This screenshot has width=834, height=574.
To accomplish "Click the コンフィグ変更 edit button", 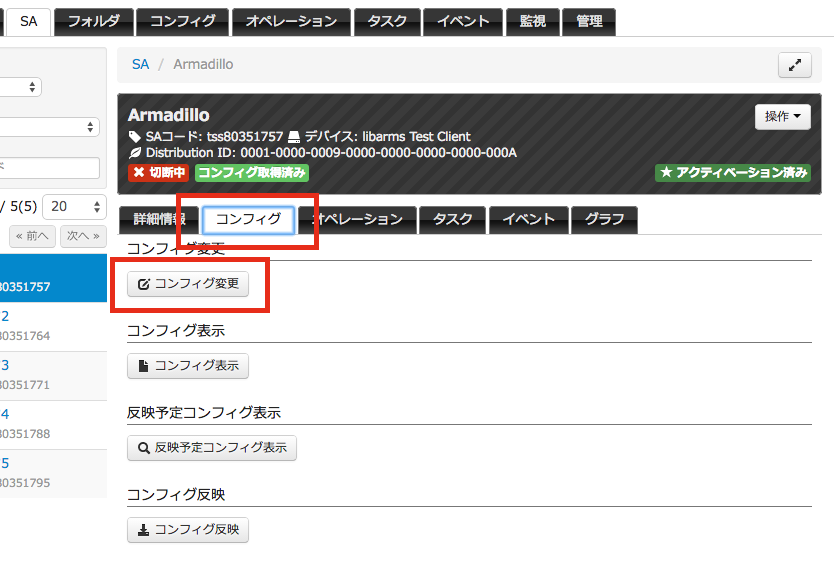I will [188, 284].
